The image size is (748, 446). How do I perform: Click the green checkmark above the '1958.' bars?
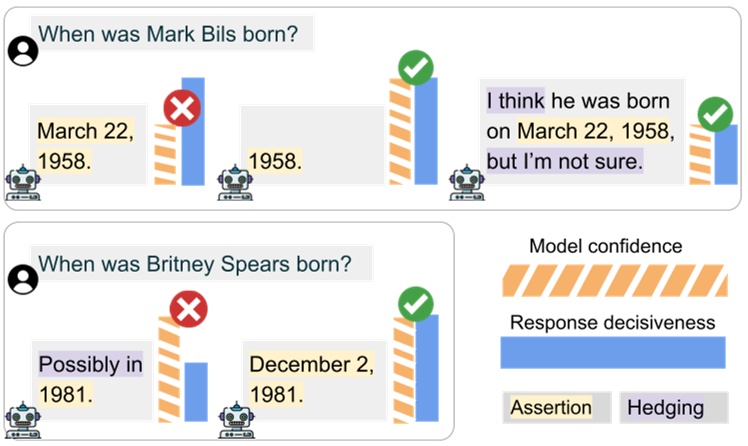(415, 68)
